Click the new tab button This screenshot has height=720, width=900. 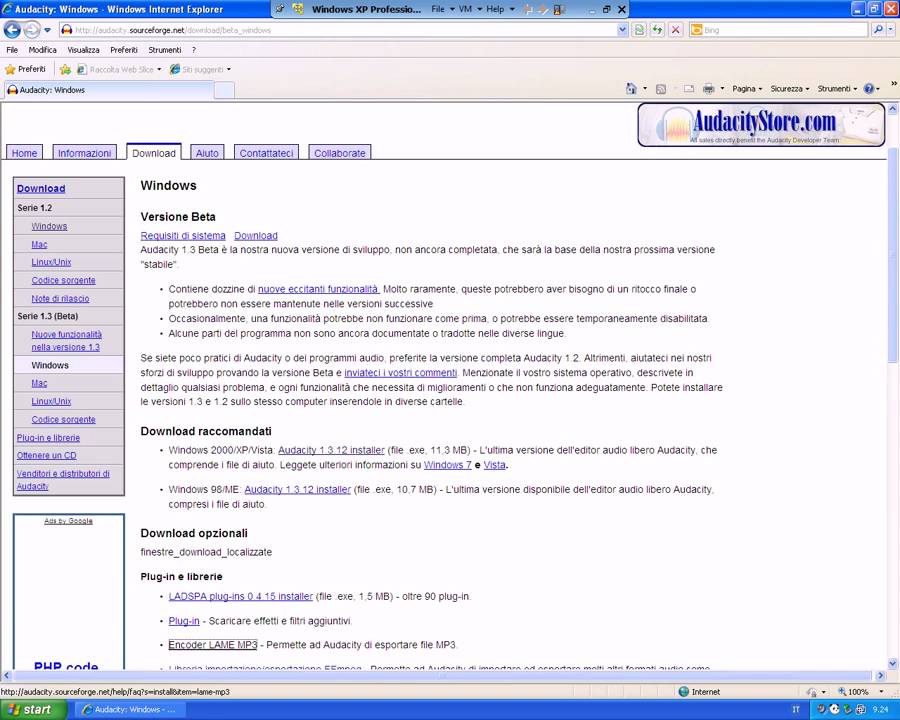tap(224, 90)
